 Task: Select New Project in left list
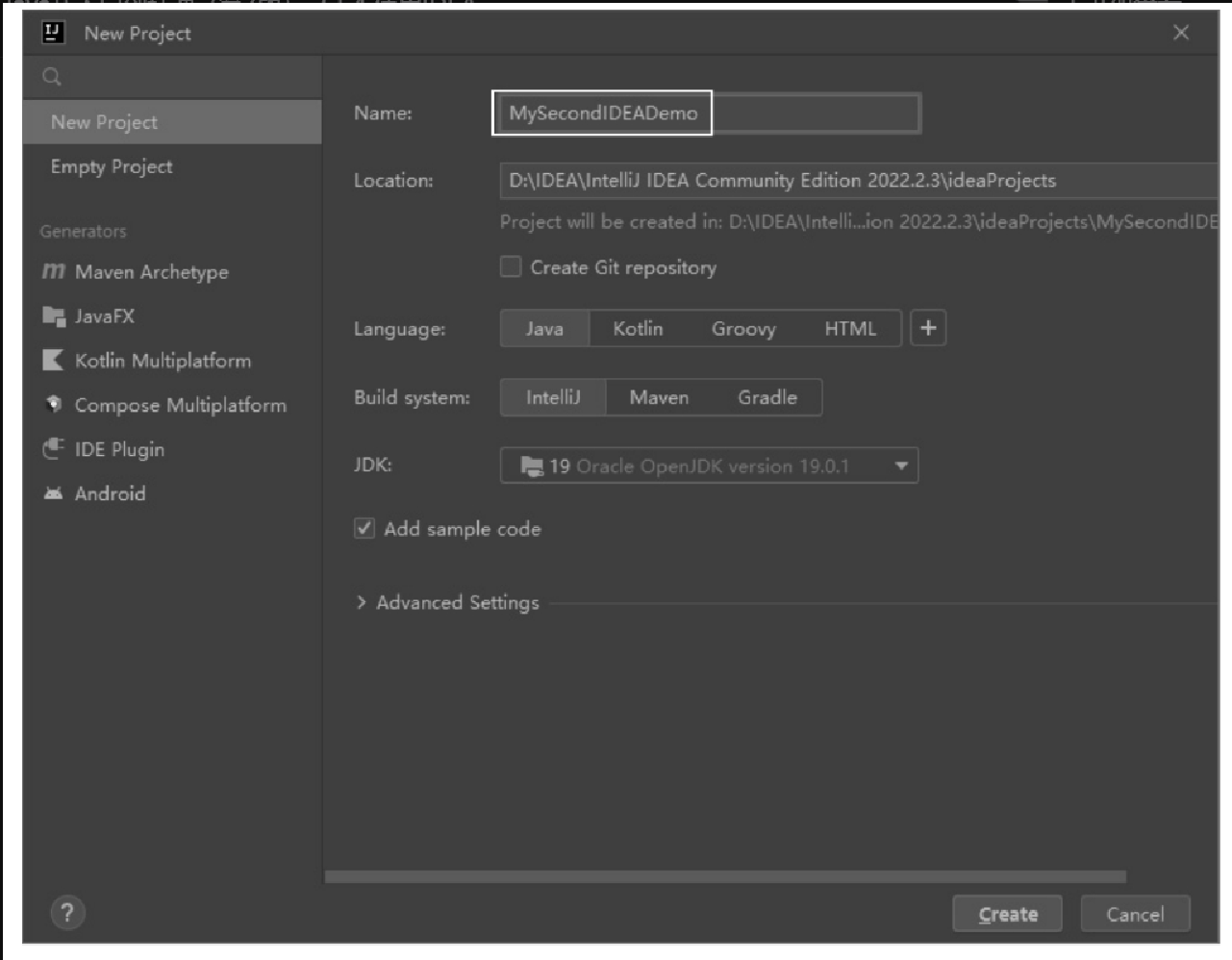172,122
